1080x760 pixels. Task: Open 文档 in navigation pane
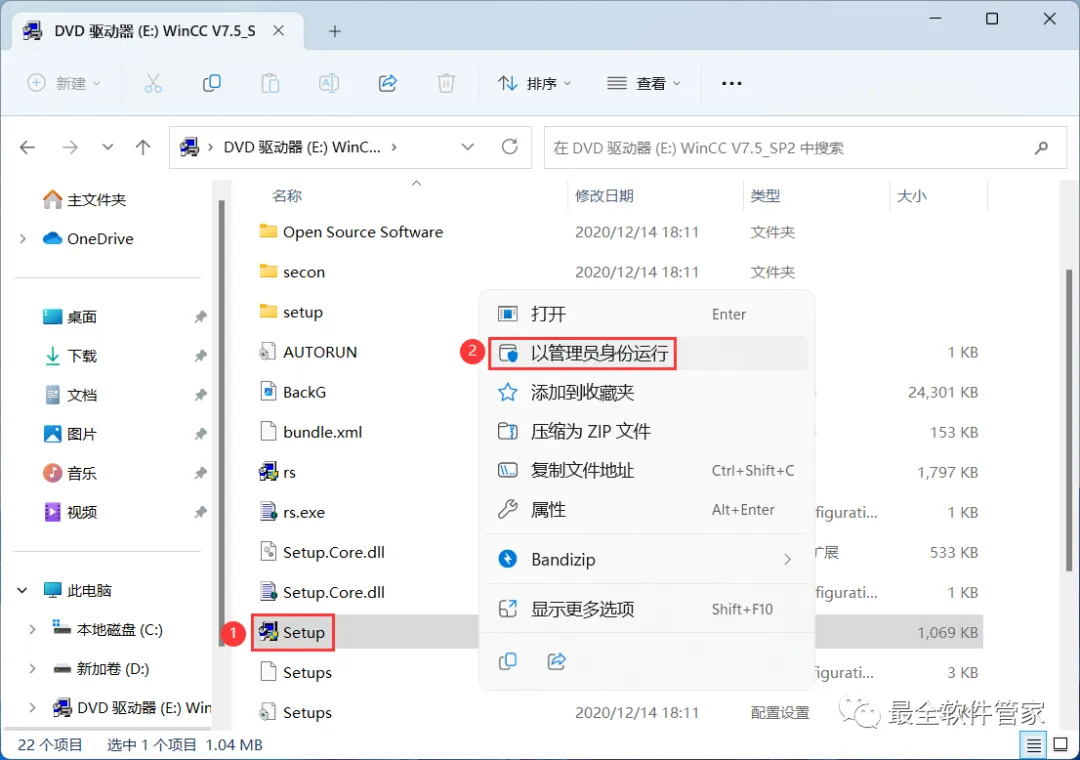70,395
